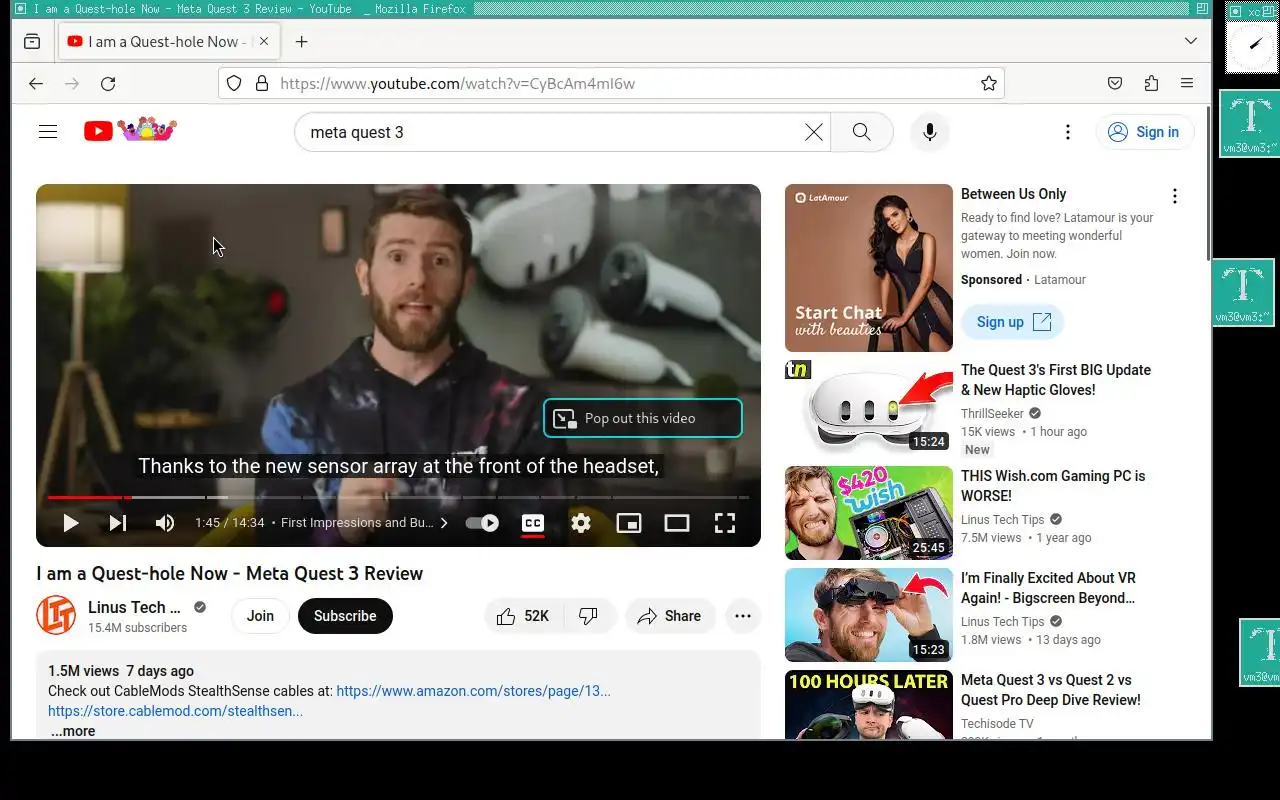Expand description with ...more
This screenshot has width=1280, height=800.
tap(73, 731)
